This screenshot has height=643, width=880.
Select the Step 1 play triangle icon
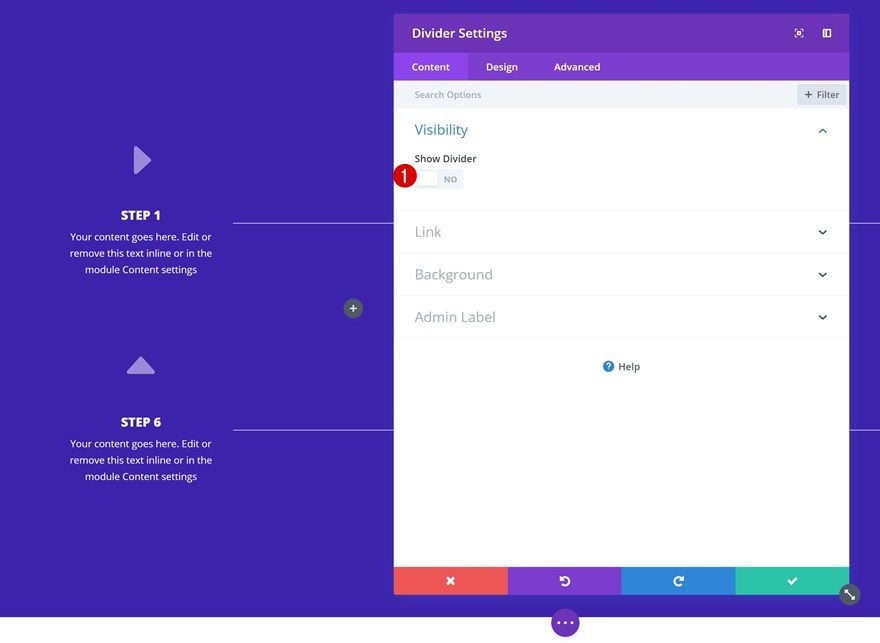click(x=142, y=160)
